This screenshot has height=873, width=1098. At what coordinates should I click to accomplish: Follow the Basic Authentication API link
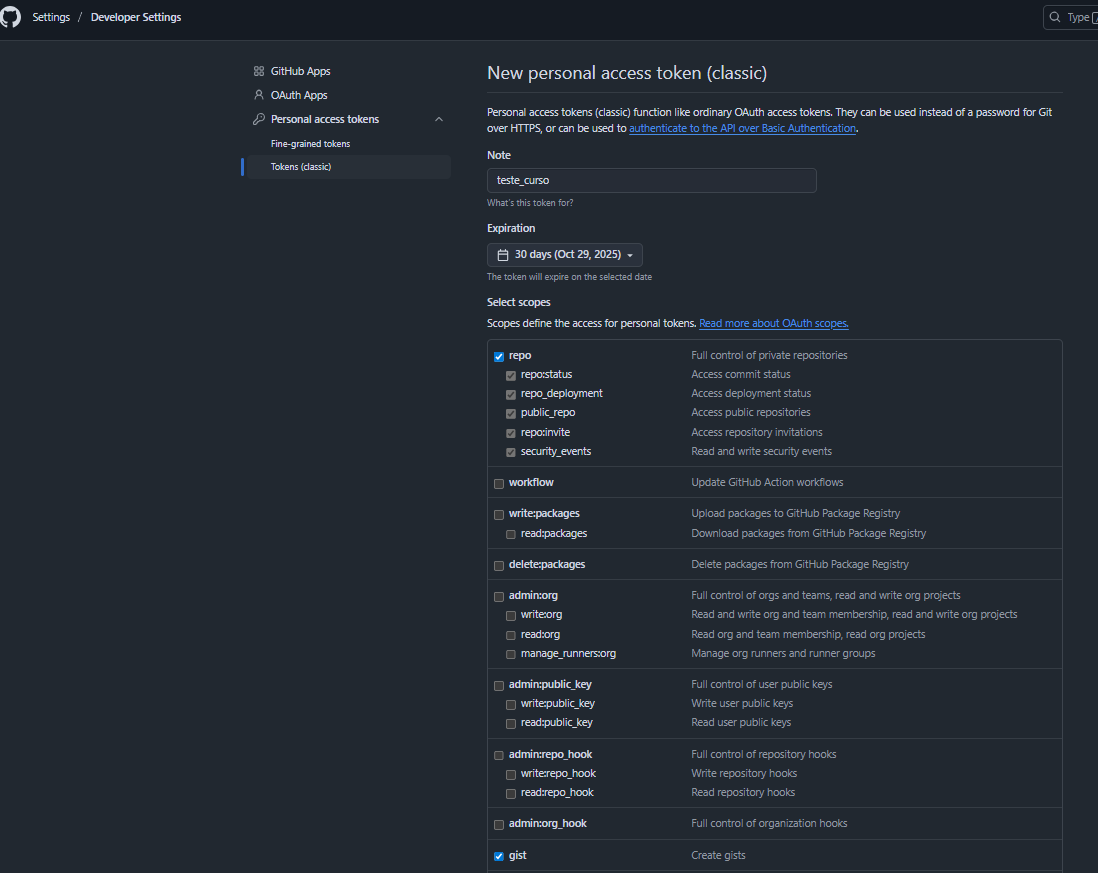[x=742, y=129]
